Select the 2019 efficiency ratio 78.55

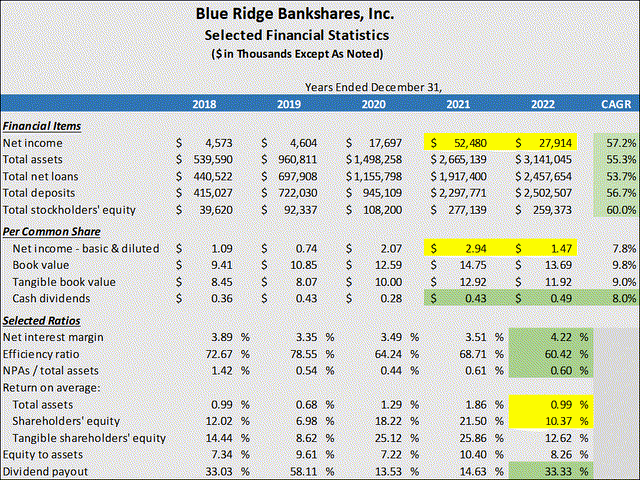(304, 354)
